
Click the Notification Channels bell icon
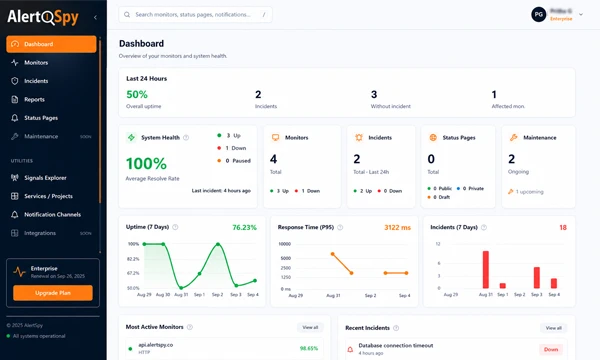tap(15, 214)
